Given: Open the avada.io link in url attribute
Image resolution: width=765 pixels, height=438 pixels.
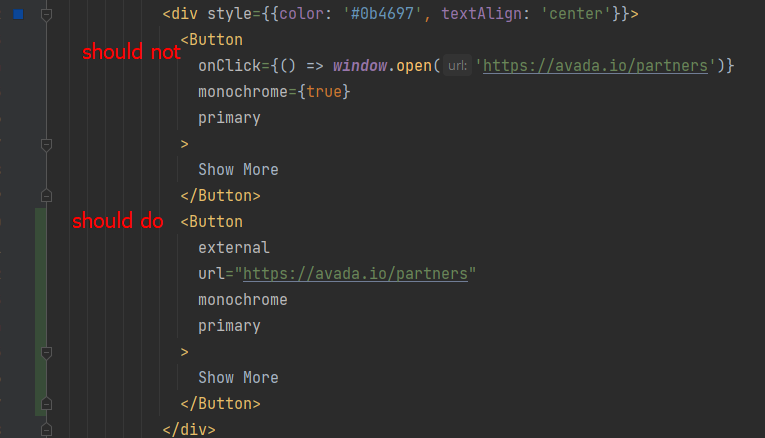Looking at the screenshot, I should pyautogui.click(x=355, y=274).
